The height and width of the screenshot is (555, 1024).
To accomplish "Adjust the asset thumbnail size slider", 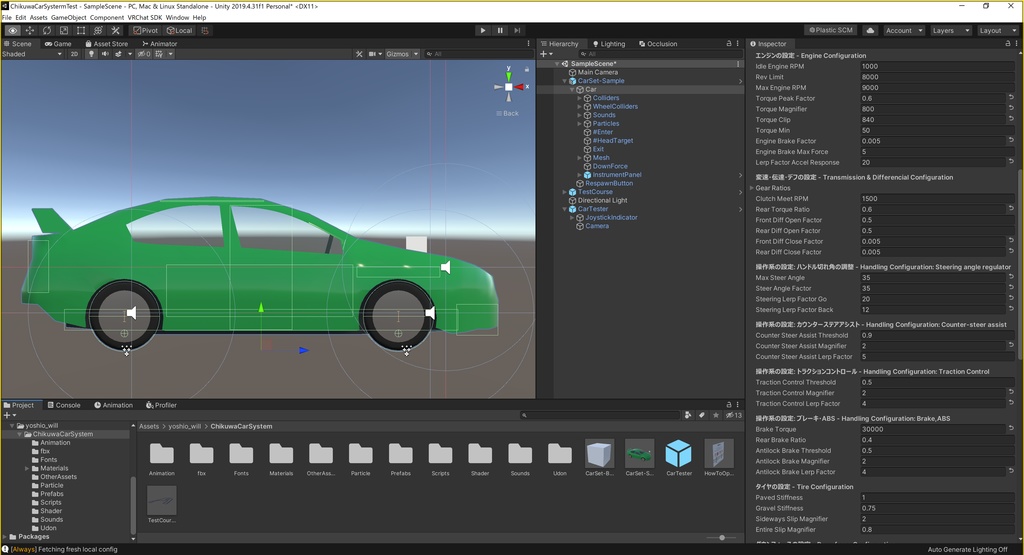I will pos(722,537).
